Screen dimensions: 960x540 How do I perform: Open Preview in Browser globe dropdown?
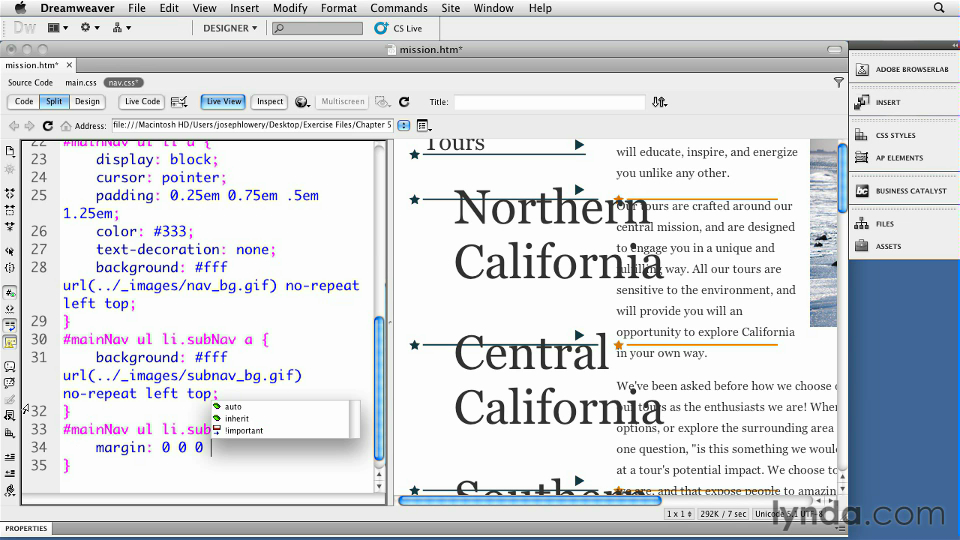302,102
